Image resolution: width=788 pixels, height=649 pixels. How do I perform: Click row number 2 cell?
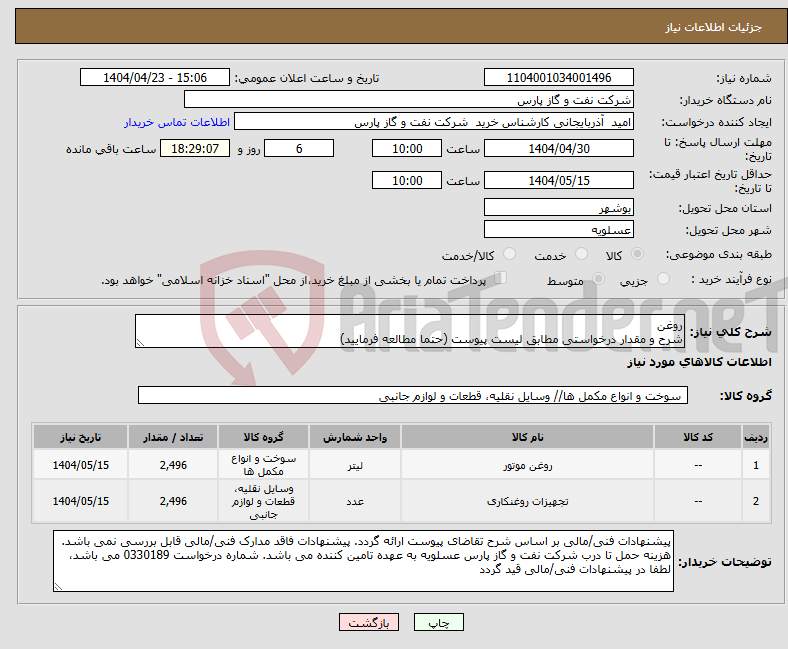coord(755,502)
